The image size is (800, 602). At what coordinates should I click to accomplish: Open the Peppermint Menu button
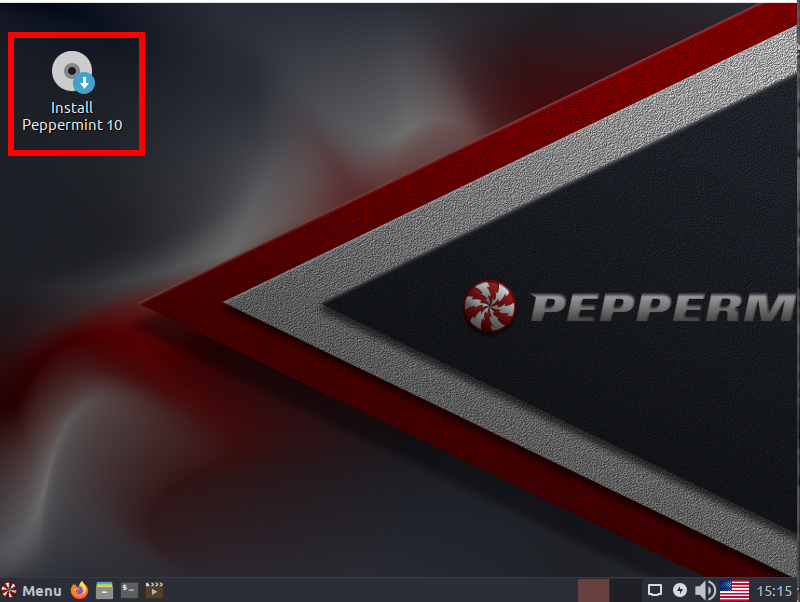[31, 591]
